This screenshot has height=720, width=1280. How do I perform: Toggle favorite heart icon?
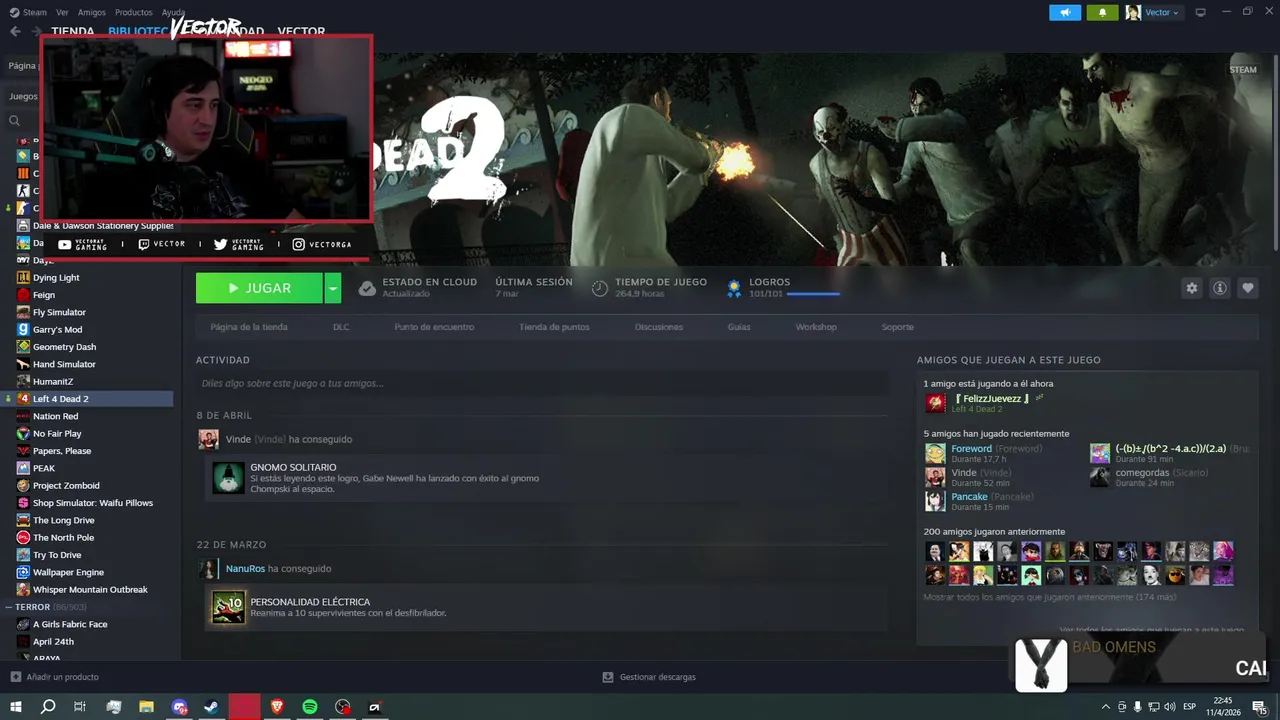[x=1248, y=288]
